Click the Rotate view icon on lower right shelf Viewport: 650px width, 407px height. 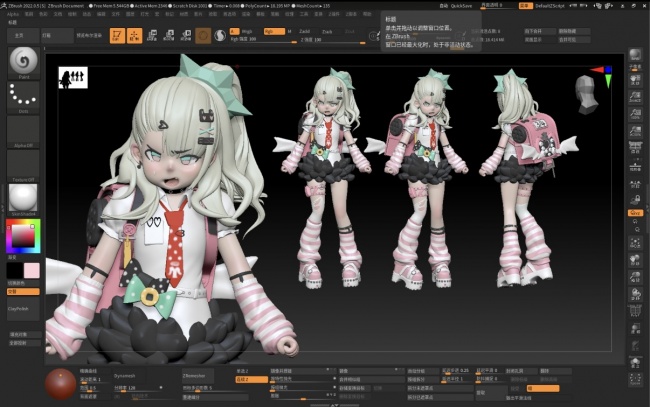[x=635, y=294]
